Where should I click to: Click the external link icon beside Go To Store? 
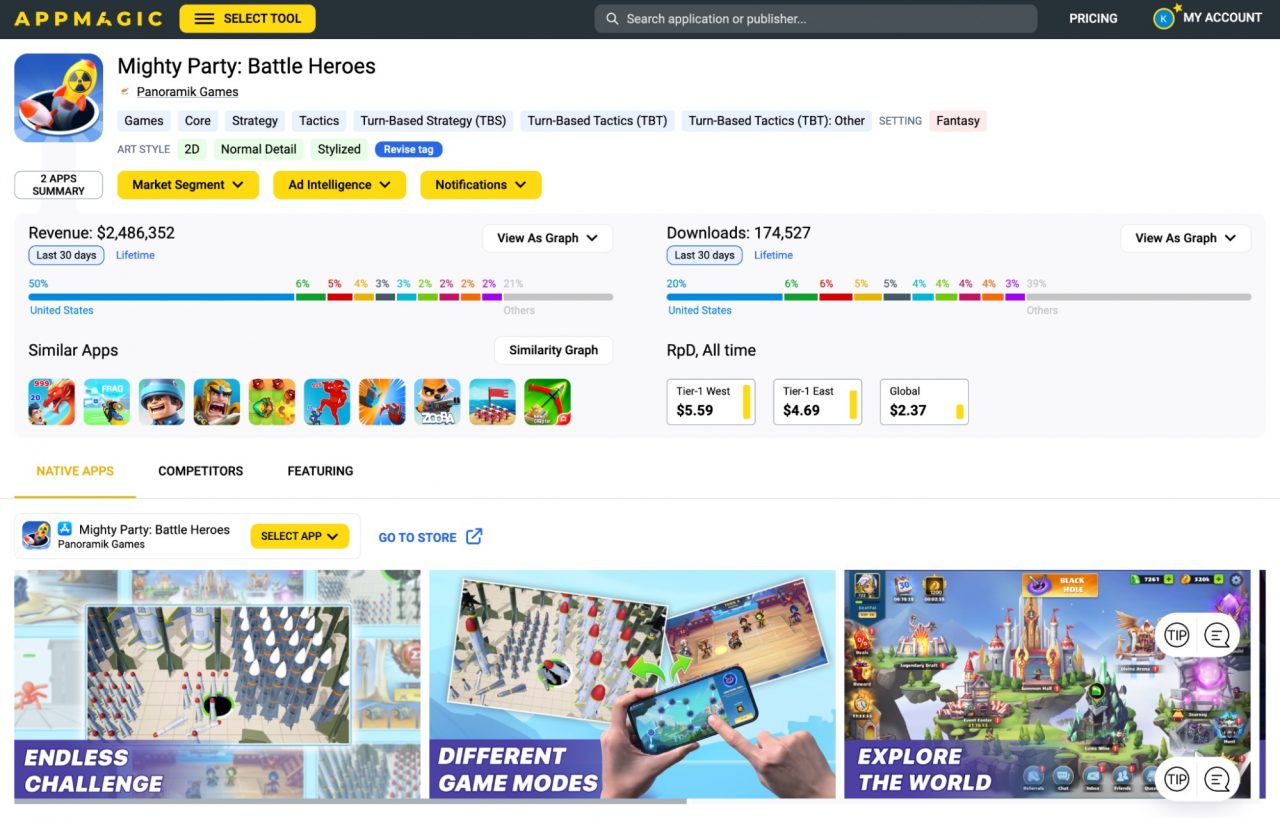tap(474, 537)
